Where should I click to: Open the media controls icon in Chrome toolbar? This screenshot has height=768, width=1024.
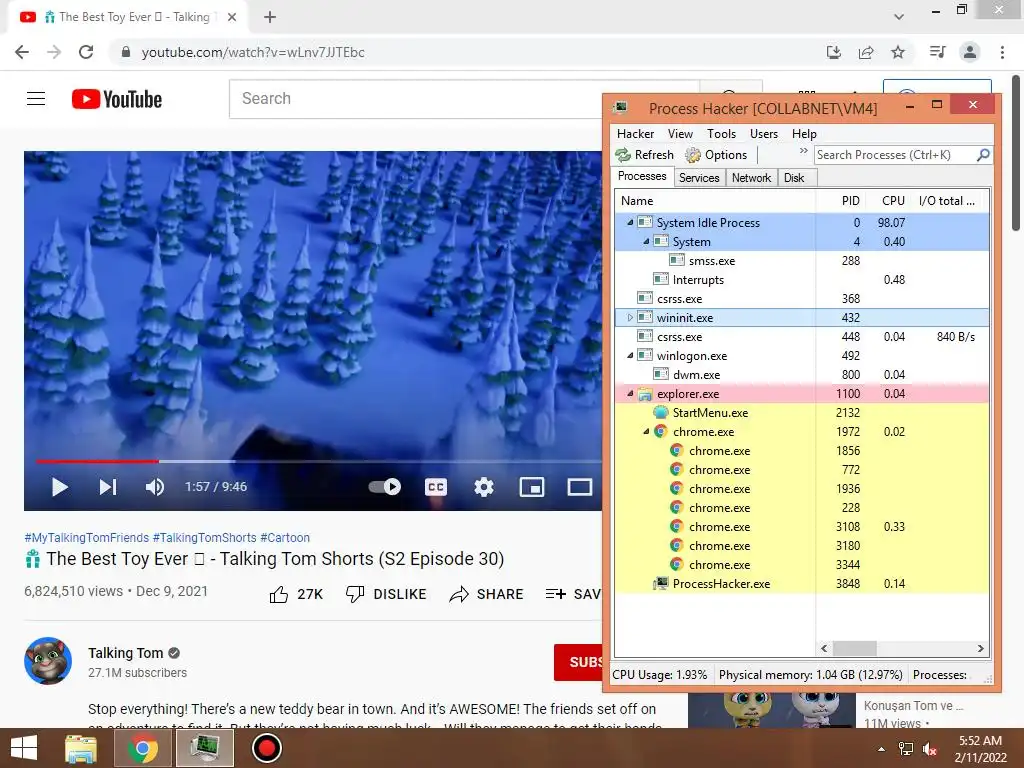coord(937,52)
